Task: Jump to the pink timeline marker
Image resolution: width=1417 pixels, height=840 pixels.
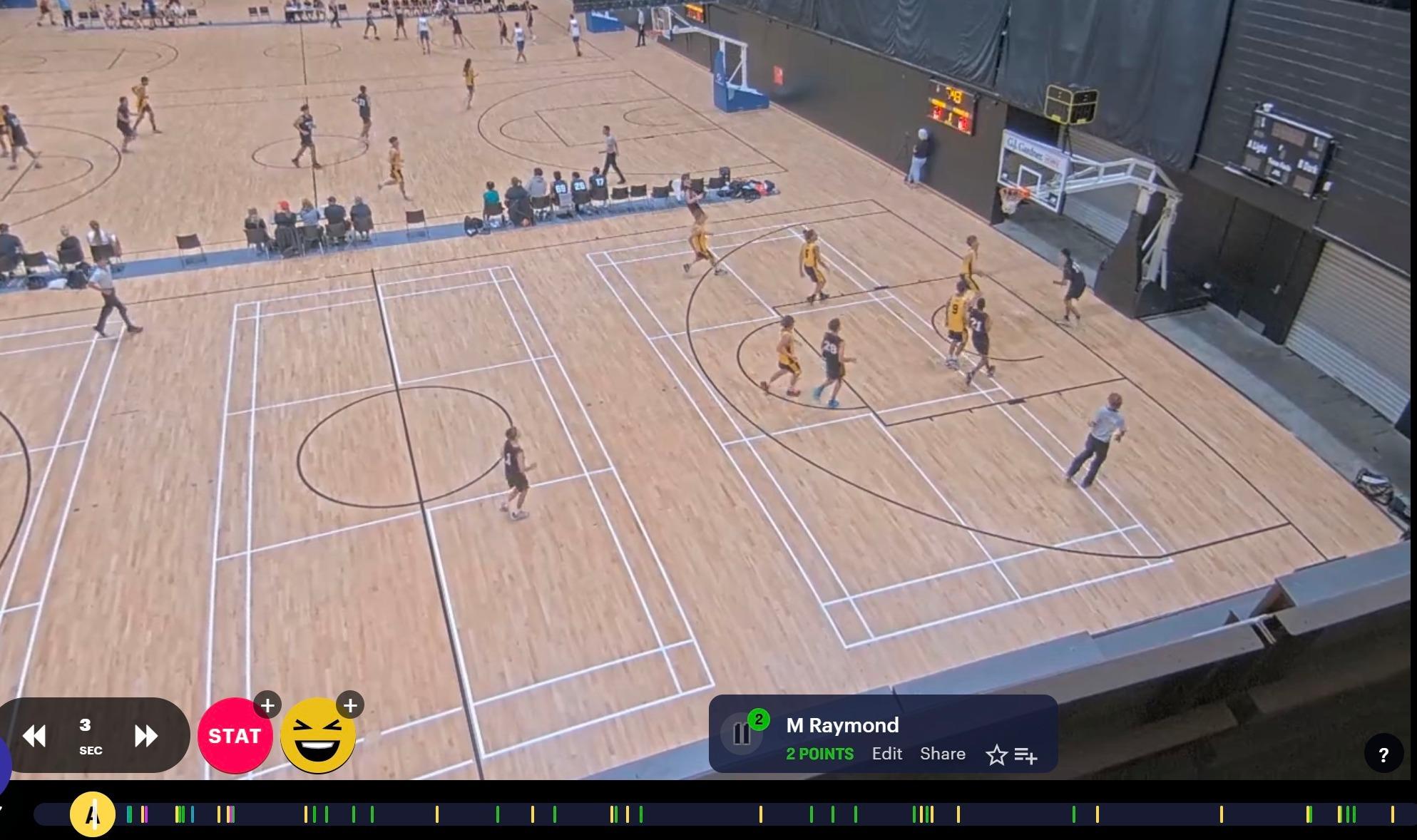Action: (145, 814)
